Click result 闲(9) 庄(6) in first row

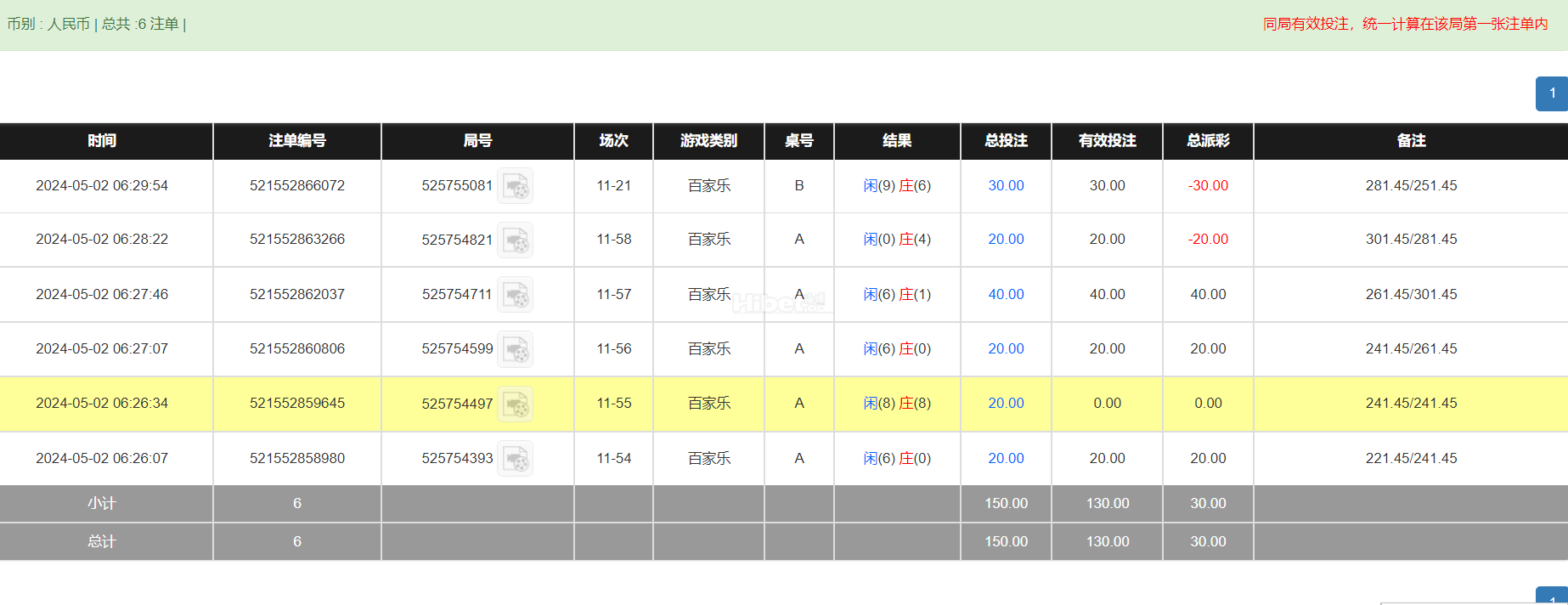tap(897, 185)
